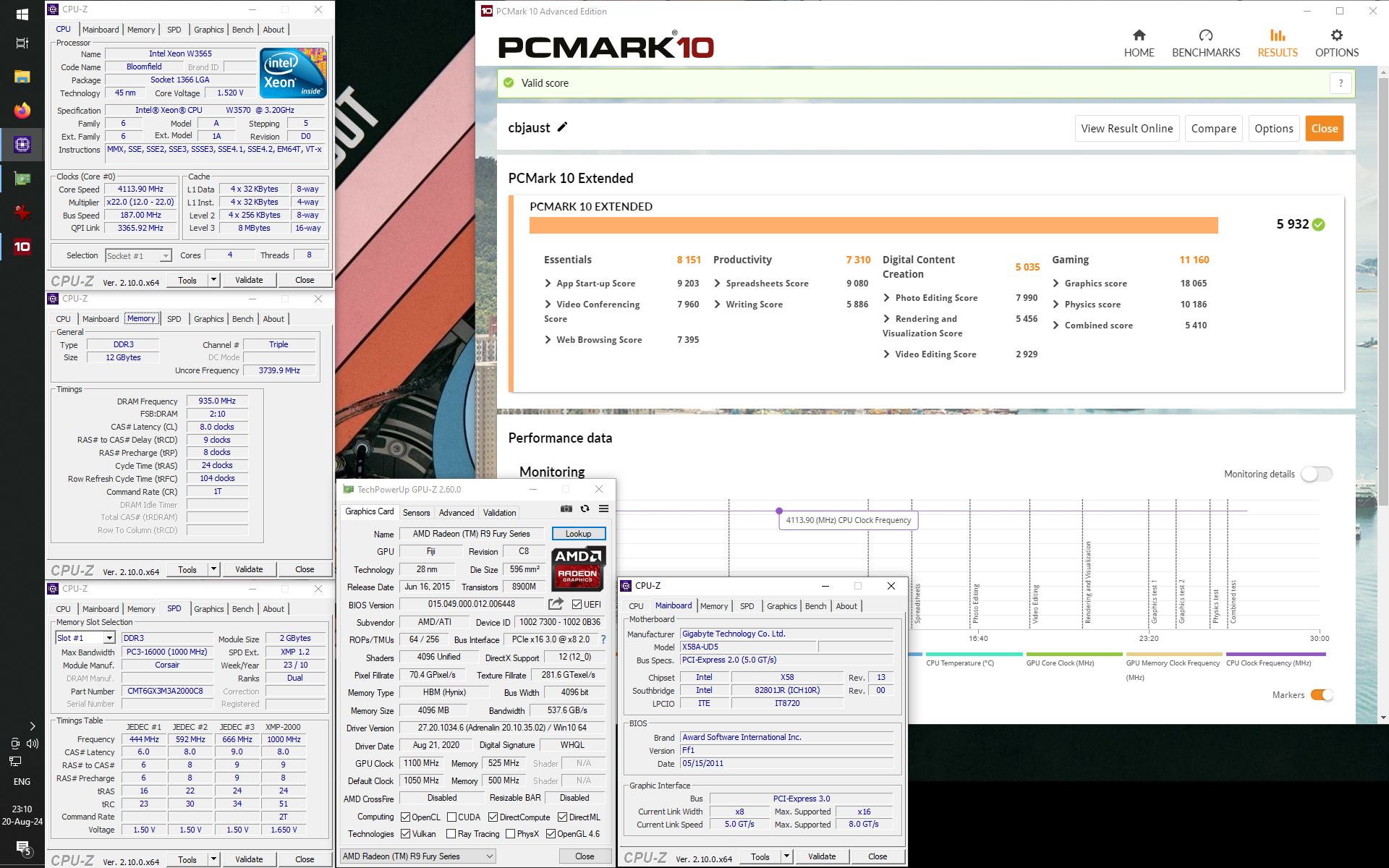Toggle the CUDA checkbox

[x=451, y=817]
